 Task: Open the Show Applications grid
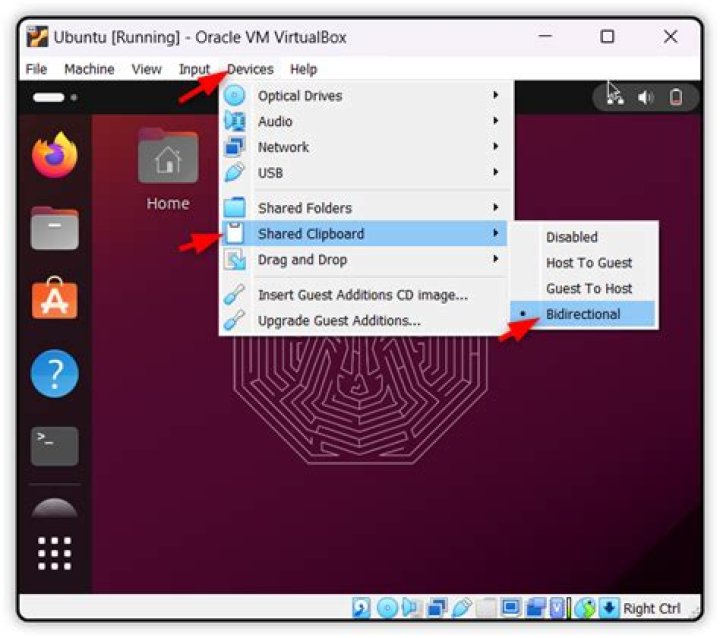[x=55, y=553]
